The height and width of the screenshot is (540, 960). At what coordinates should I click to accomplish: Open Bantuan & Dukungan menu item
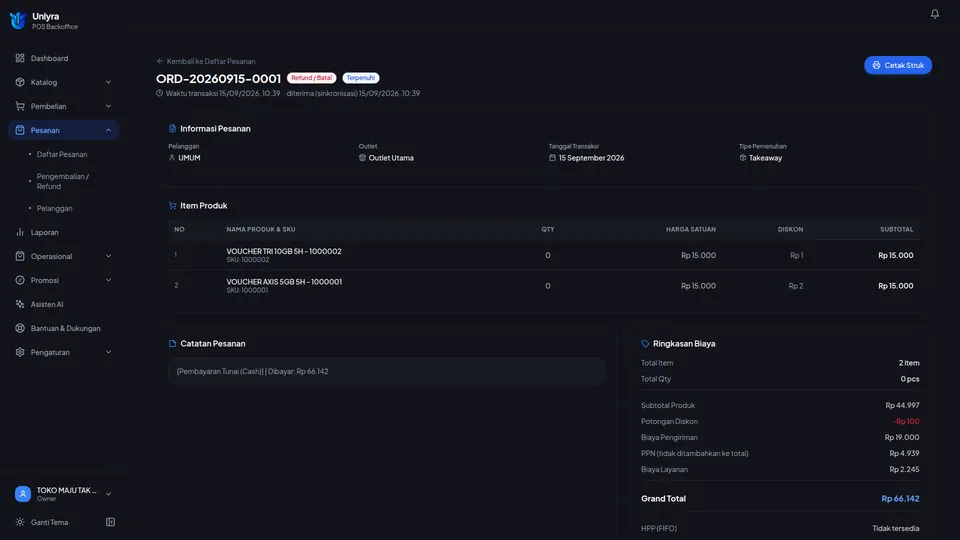click(64, 328)
